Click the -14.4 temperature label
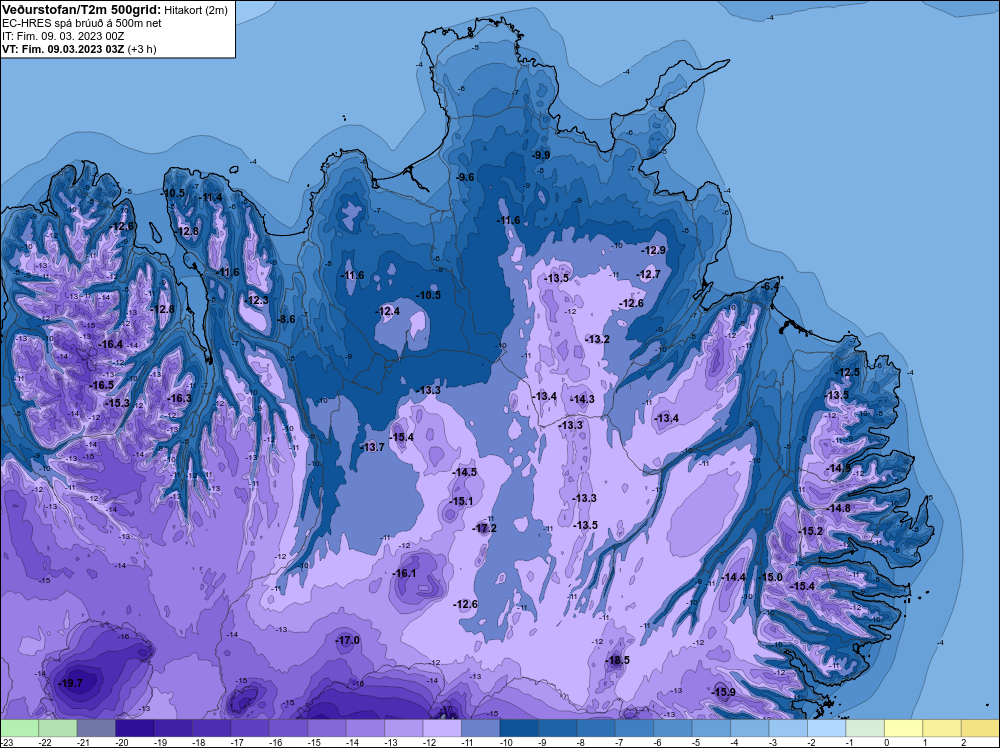Screen dimensions: 1000x748 tap(733, 577)
